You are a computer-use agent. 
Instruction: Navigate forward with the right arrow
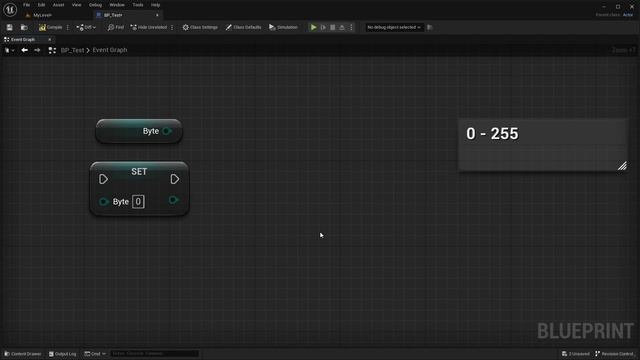pyautogui.click(x=37, y=50)
